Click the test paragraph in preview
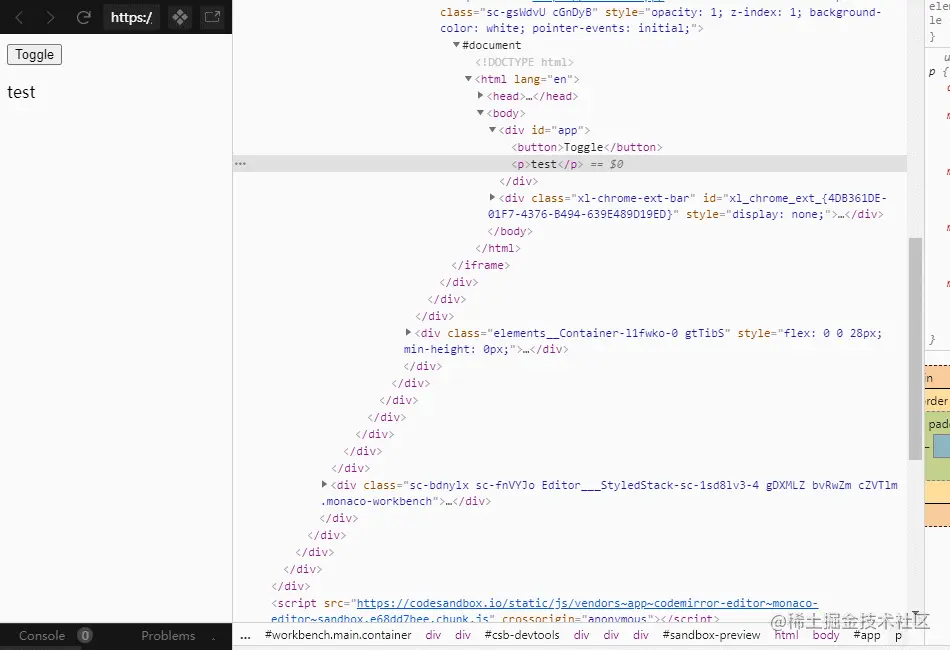This screenshot has height=650, width=950. point(21,92)
